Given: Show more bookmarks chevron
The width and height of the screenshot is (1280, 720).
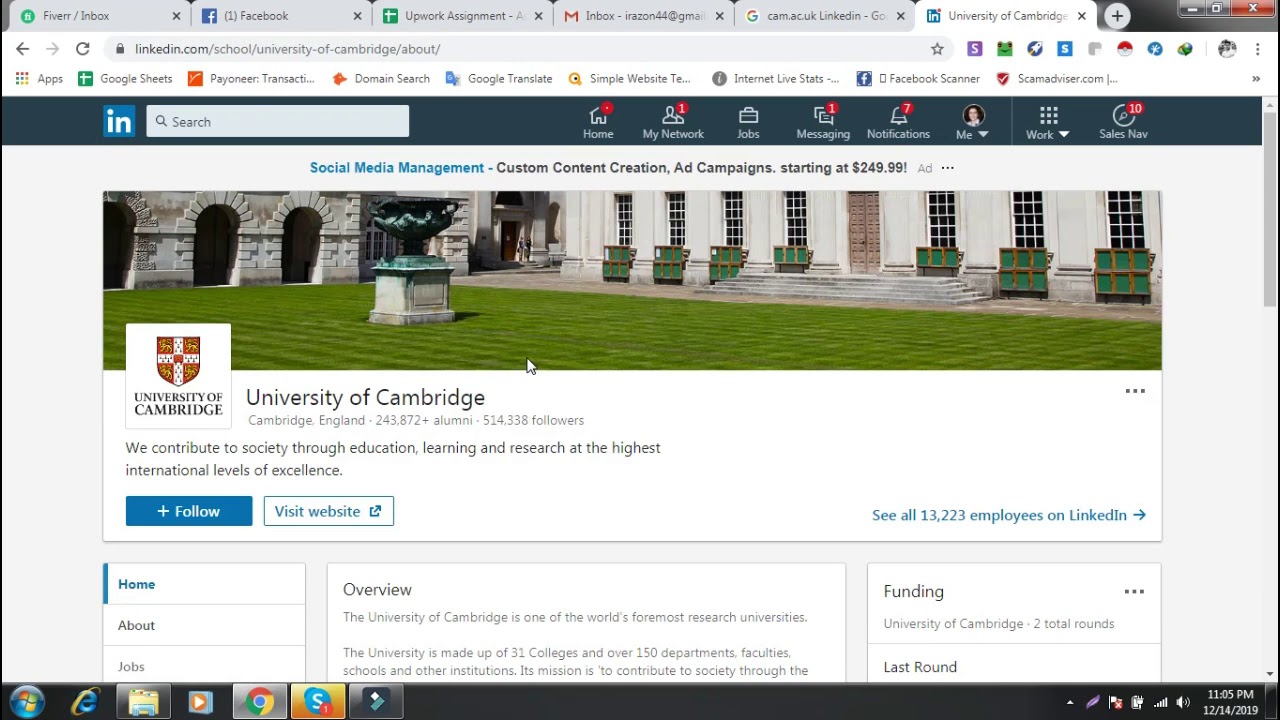Looking at the screenshot, I should [x=1256, y=78].
